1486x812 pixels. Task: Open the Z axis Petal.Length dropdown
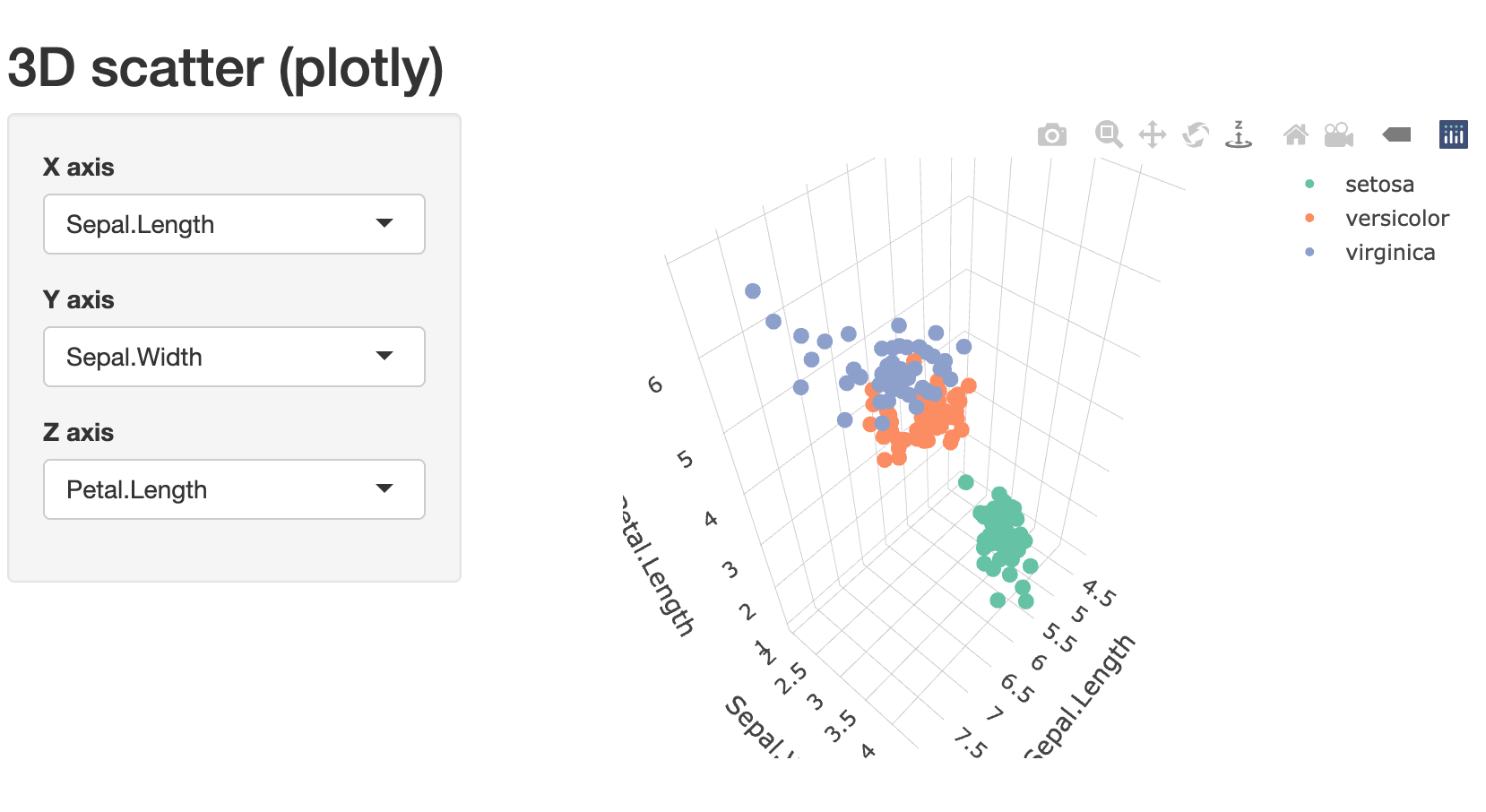coord(234,489)
